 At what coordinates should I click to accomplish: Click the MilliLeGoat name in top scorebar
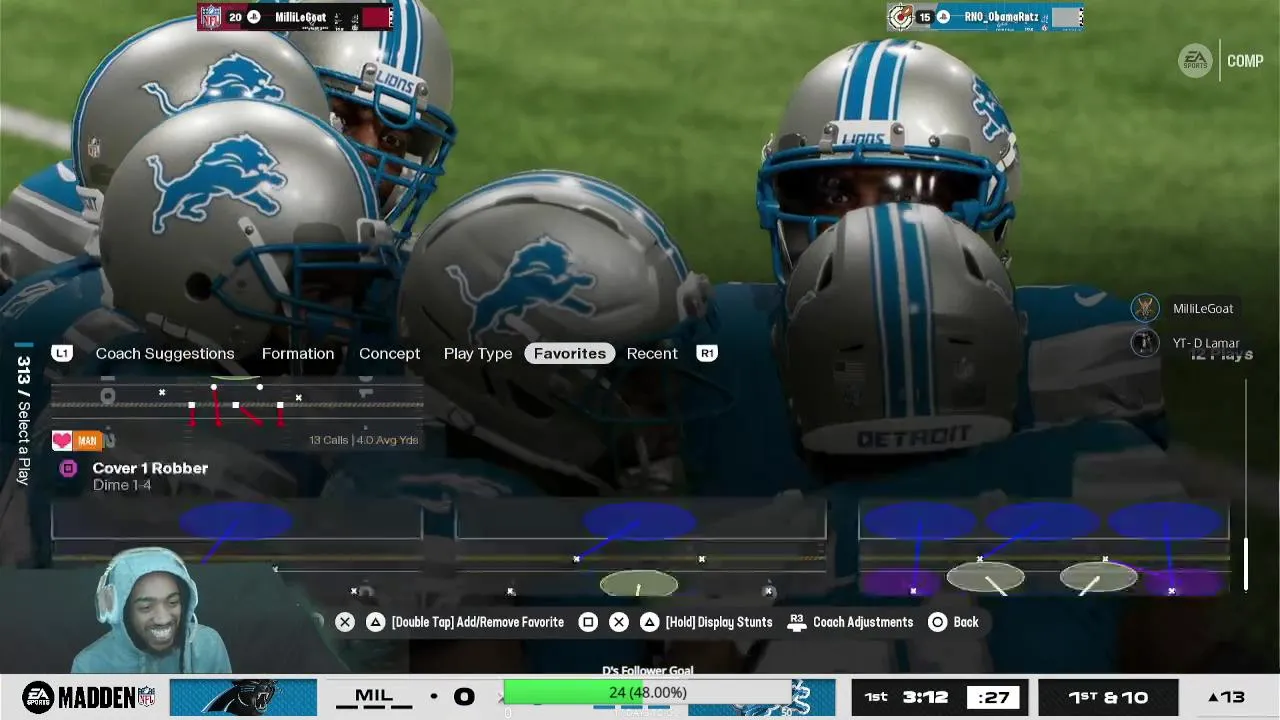[x=301, y=17]
